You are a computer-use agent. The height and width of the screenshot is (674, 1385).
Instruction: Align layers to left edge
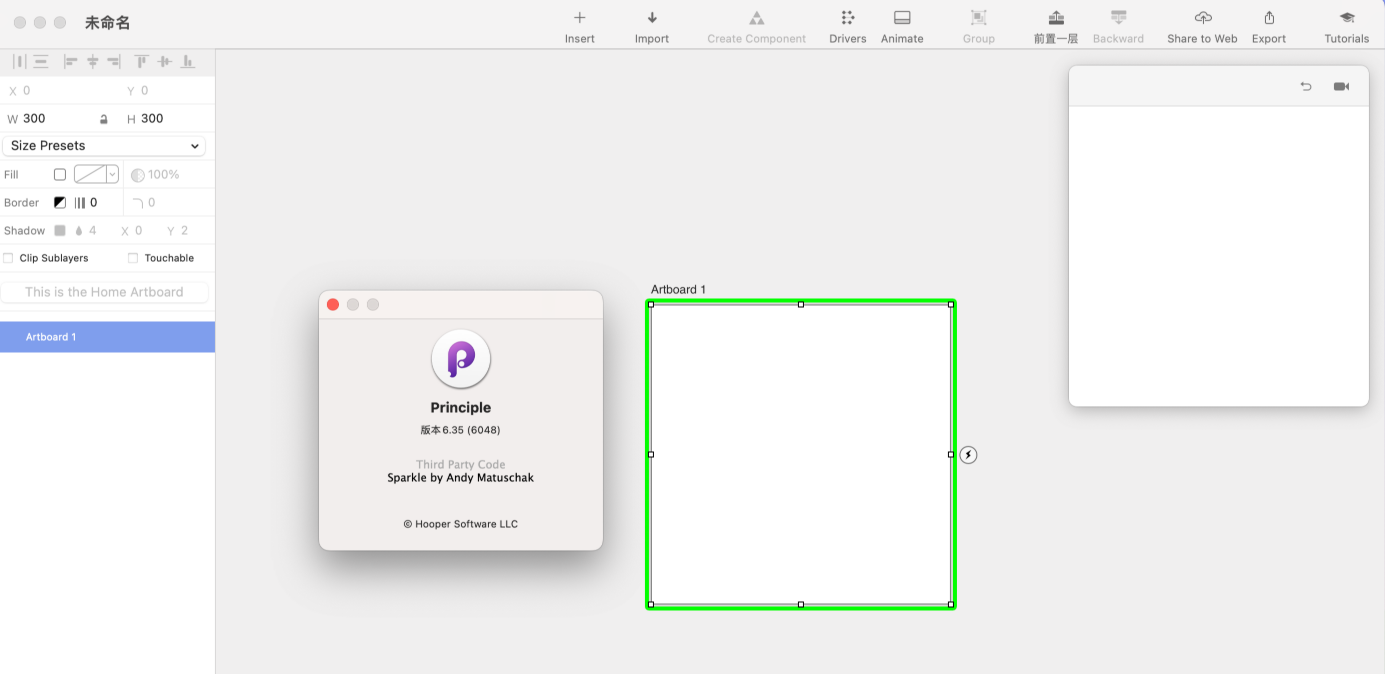71,62
